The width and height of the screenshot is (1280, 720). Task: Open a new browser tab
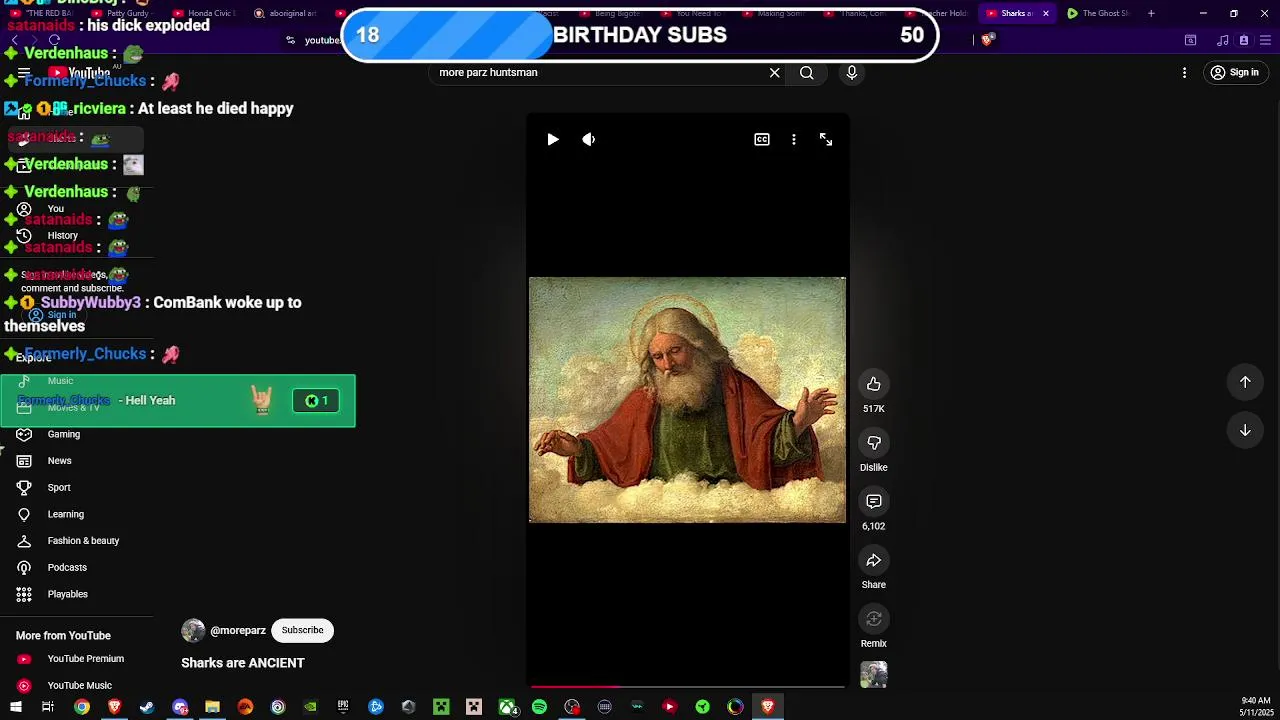[1151, 13]
